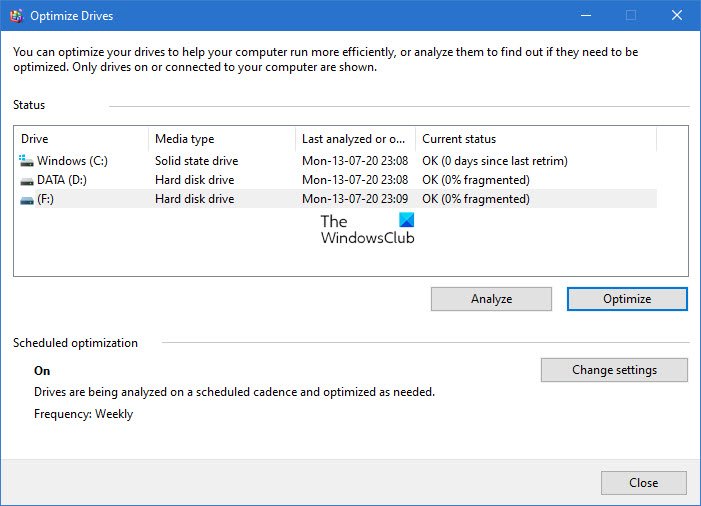Viewport: 701px width, 506px height.
Task: Click the DATA (D:) last analyzed date
Action: click(355, 180)
